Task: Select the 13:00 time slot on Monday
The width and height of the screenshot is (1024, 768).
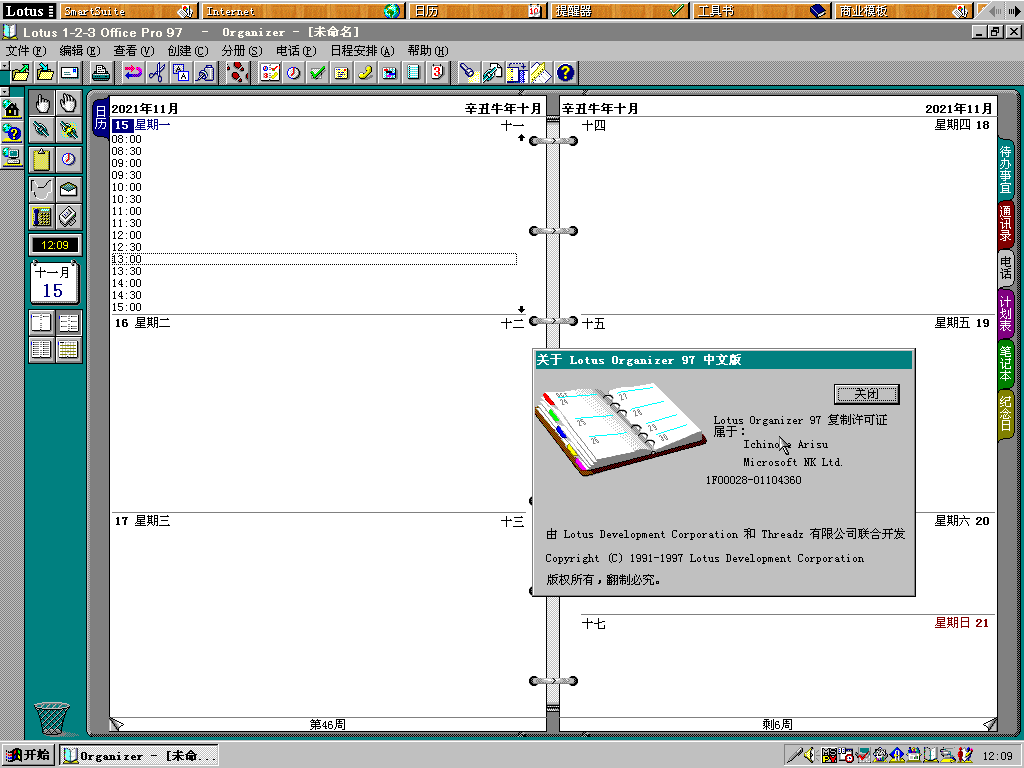Action: tap(314, 259)
